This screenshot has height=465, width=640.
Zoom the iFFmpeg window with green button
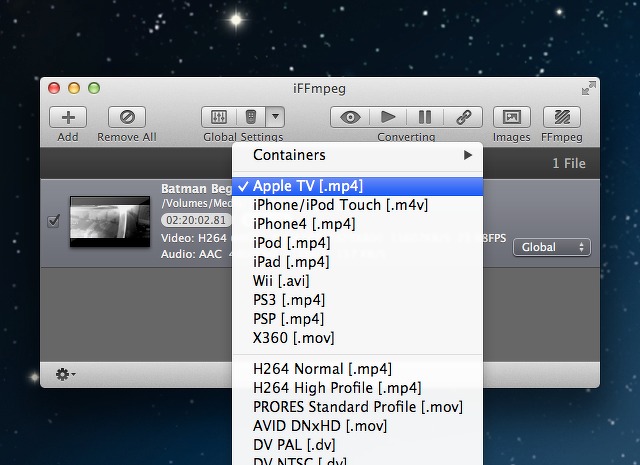coord(94,88)
